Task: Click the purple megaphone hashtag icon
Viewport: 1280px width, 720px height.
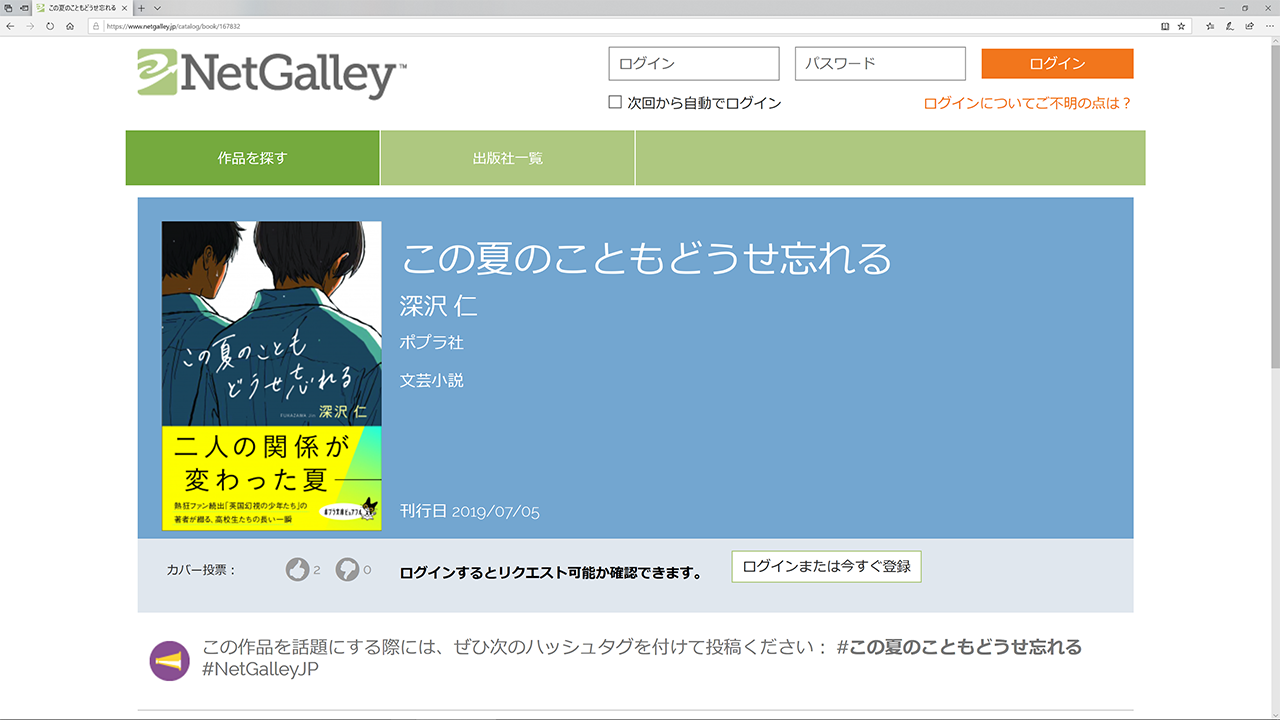Action: click(x=169, y=661)
